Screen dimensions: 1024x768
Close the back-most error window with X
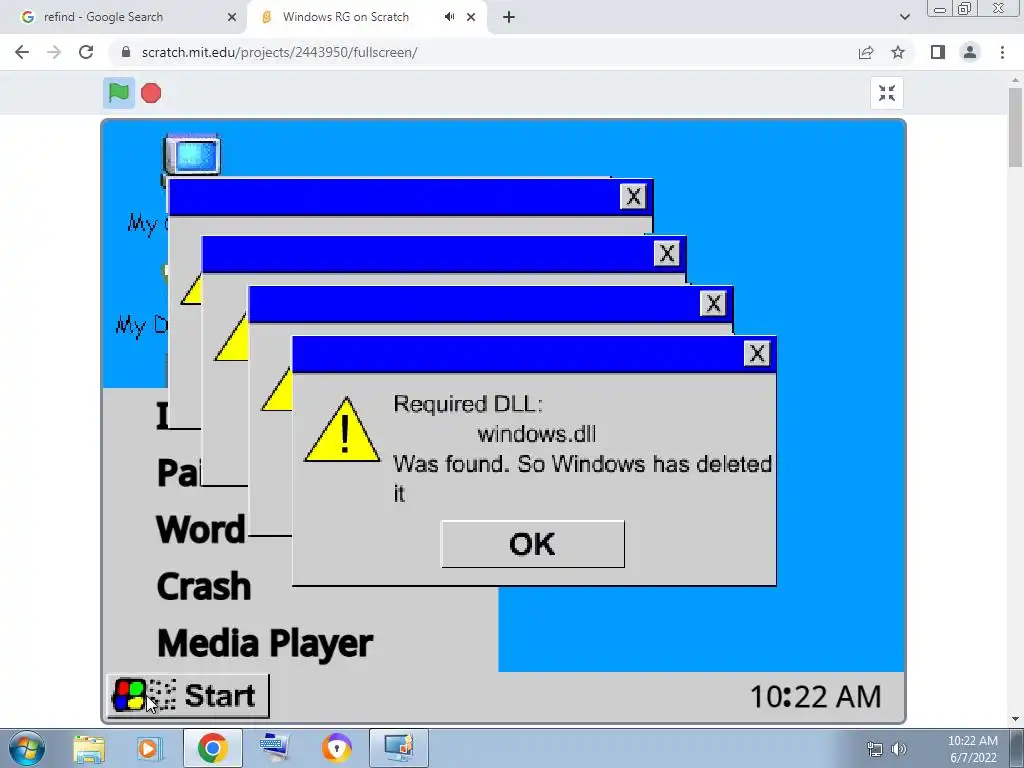click(x=633, y=197)
